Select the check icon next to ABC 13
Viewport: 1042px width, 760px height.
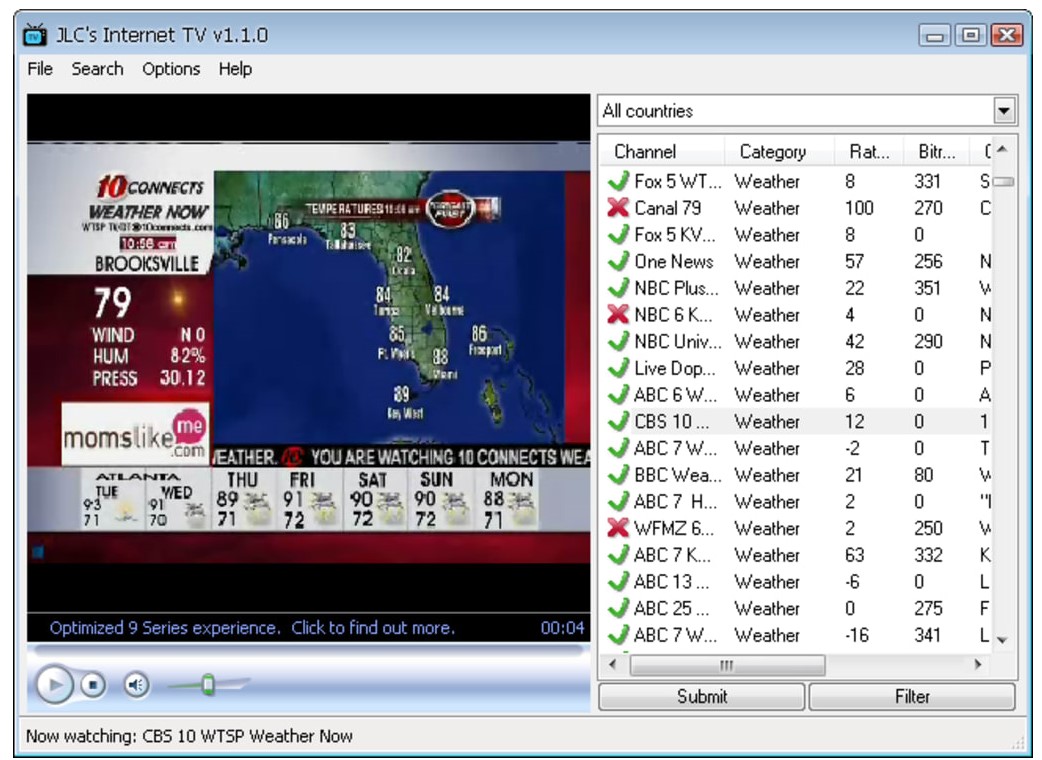618,581
